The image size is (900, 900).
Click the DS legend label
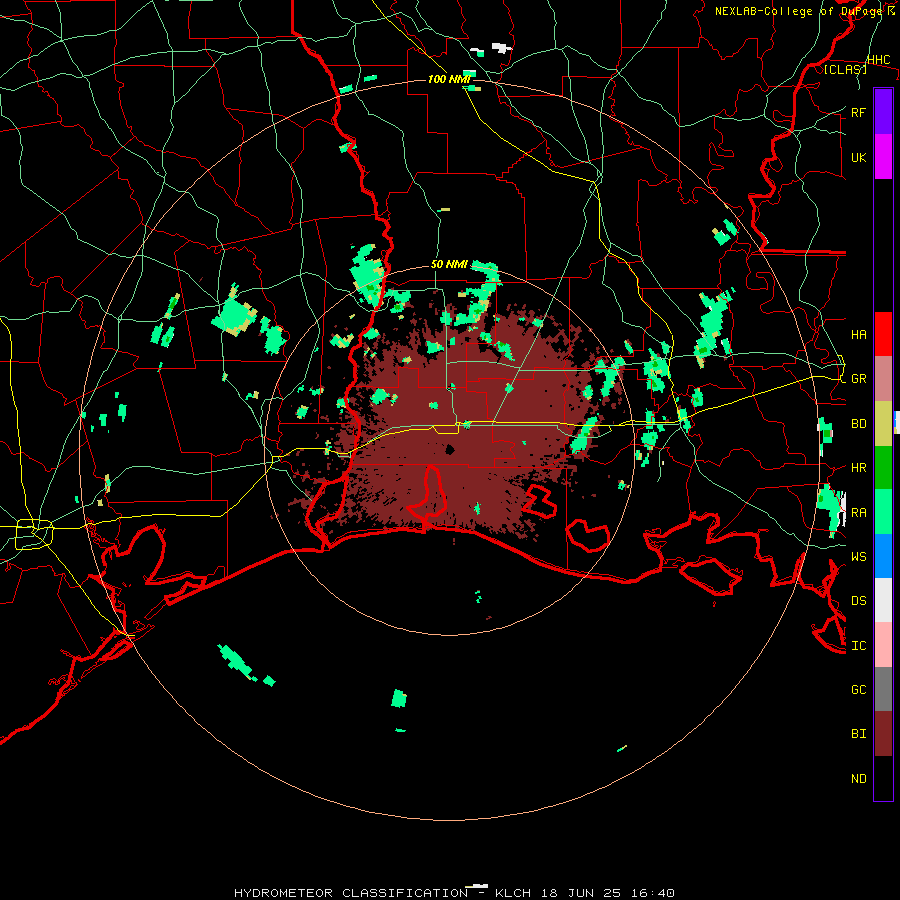click(859, 601)
